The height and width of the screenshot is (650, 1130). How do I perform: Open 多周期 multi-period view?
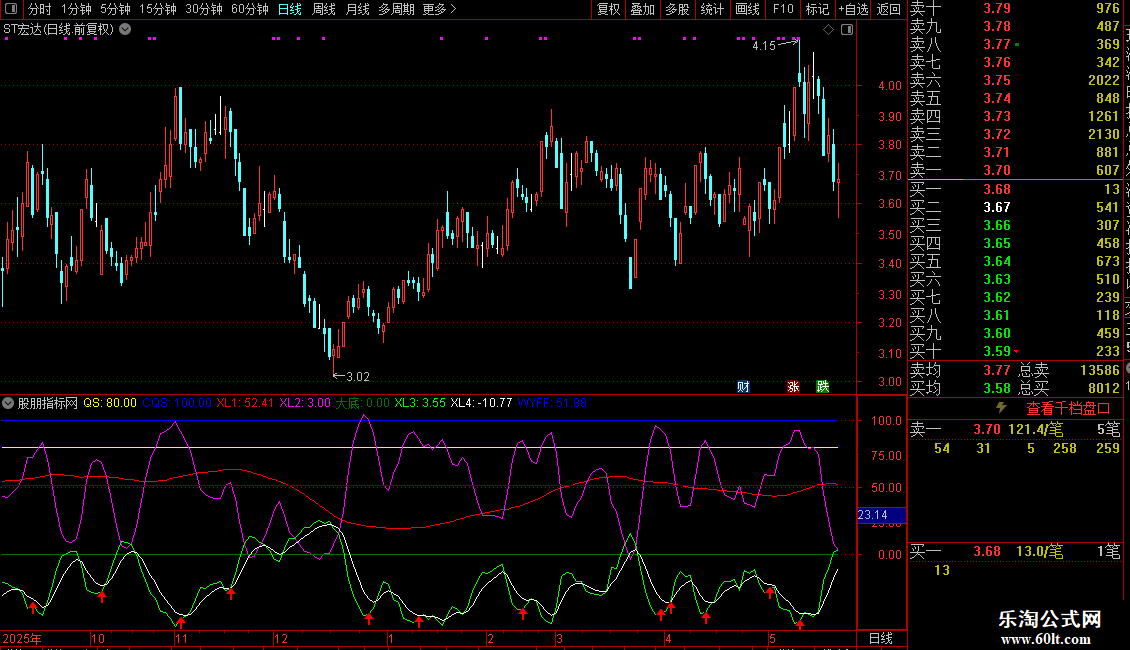point(396,9)
